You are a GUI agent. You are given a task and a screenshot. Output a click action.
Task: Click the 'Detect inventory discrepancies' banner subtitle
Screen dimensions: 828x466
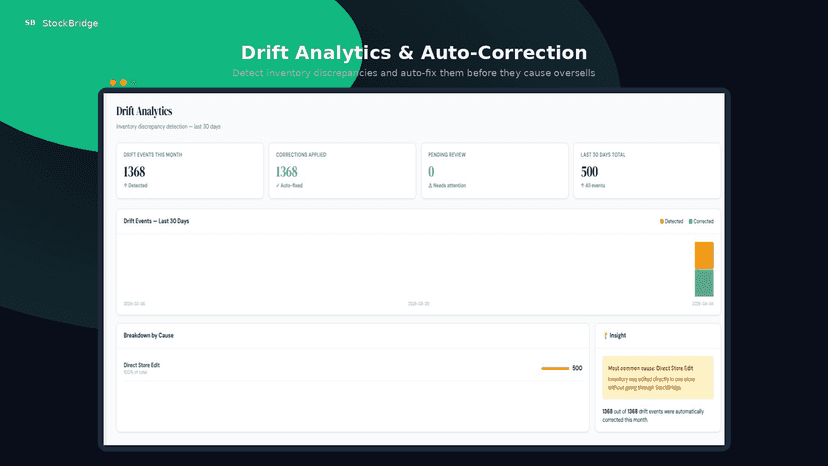[414, 73]
